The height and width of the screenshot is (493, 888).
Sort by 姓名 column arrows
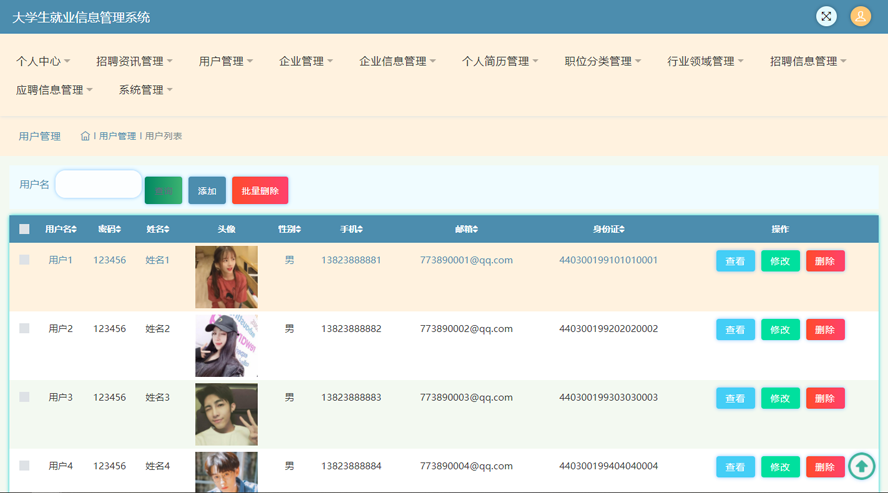pos(166,229)
